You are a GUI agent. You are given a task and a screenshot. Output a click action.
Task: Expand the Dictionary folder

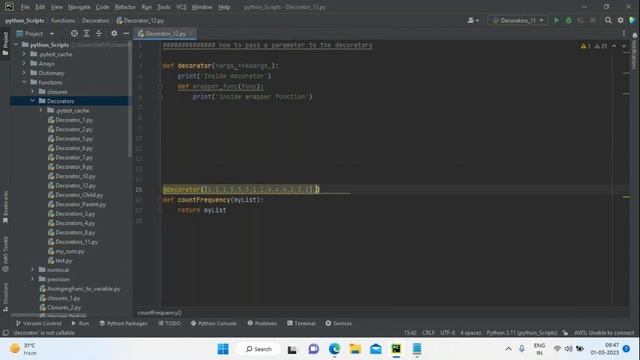pyautogui.click(x=24, y=73)
